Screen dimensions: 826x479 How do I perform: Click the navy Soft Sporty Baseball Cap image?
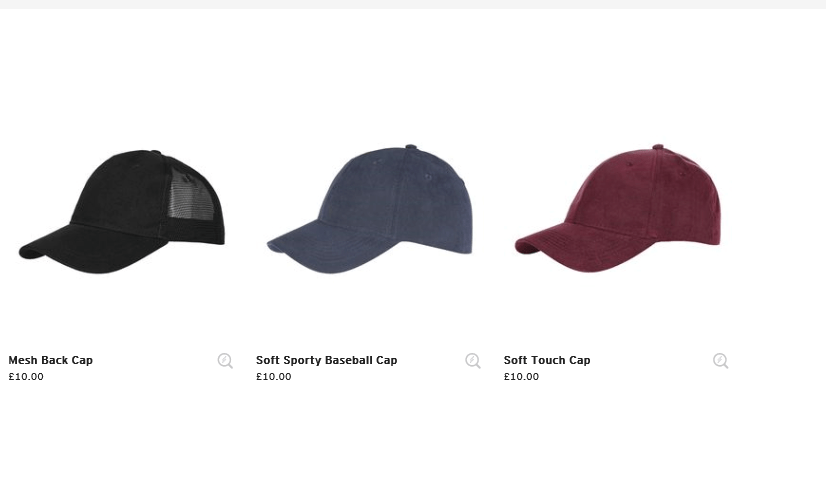(x=370, y=209)
